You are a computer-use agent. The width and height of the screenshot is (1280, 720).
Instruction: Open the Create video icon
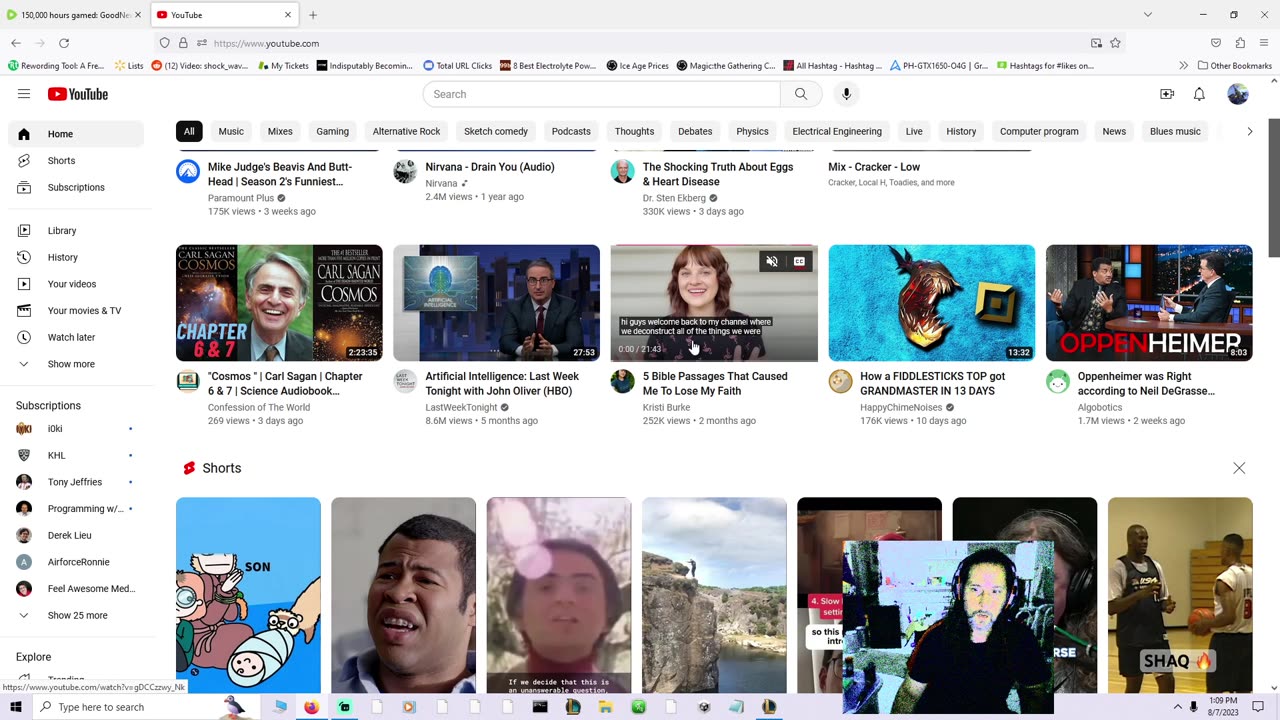pyautogui.click(x=1167, y=94)
